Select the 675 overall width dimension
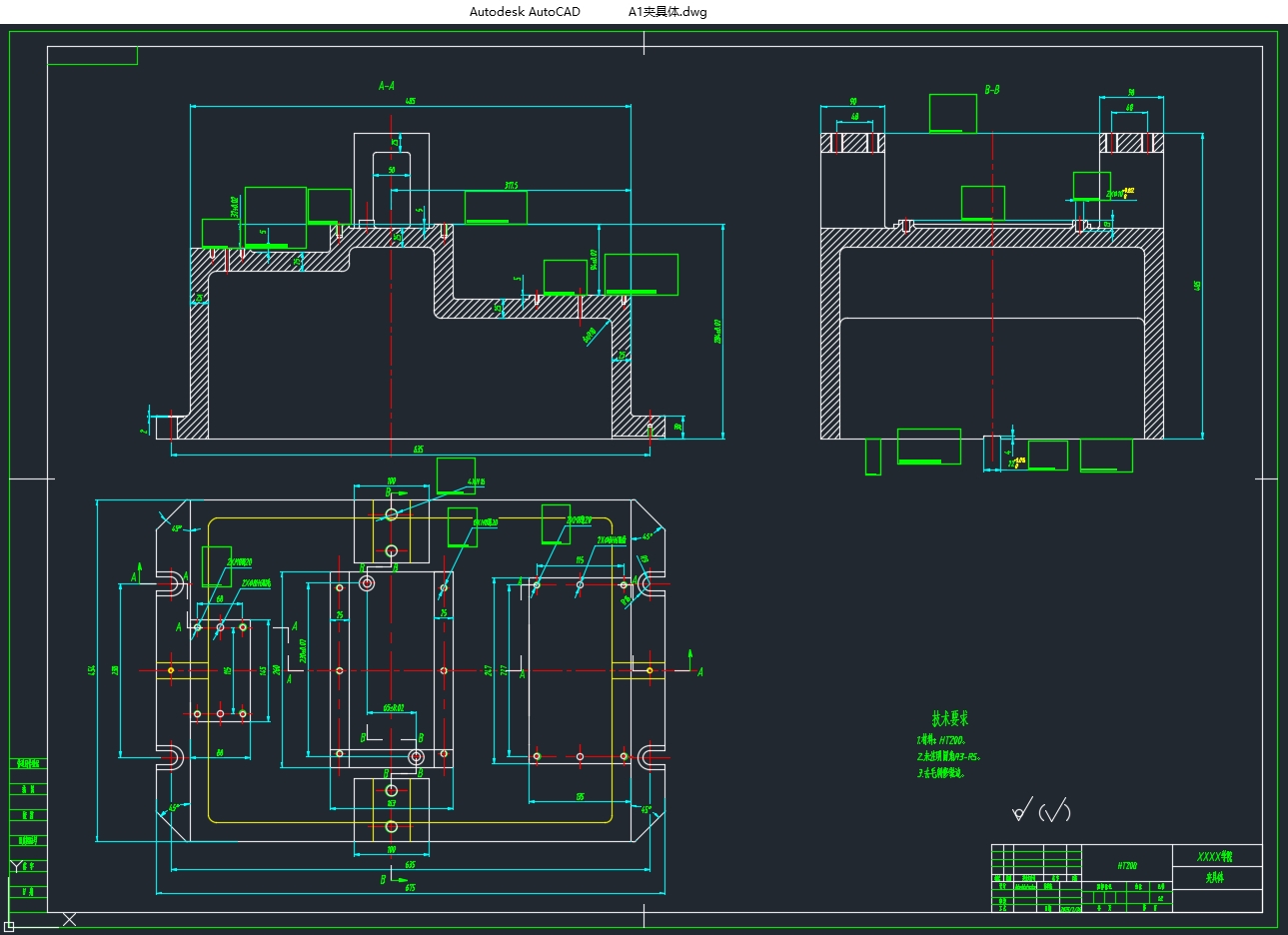 coord(410,888)
